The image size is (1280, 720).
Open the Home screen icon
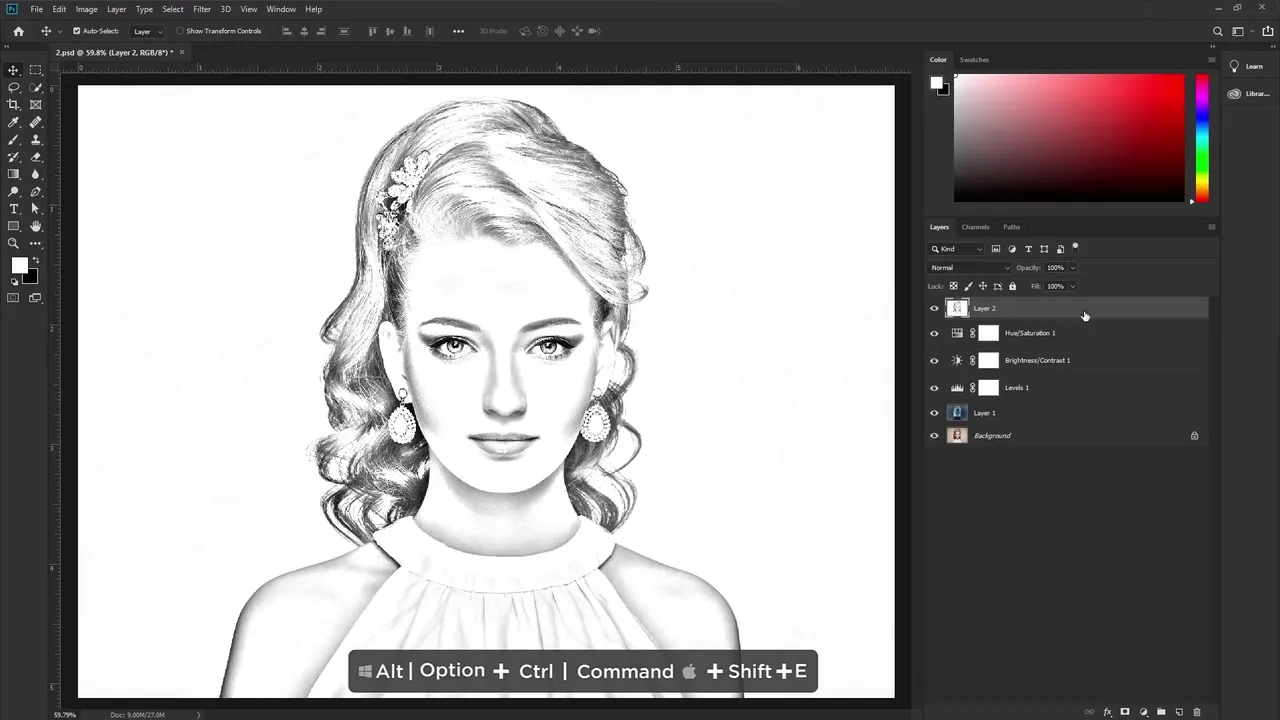tap(18, 31)
